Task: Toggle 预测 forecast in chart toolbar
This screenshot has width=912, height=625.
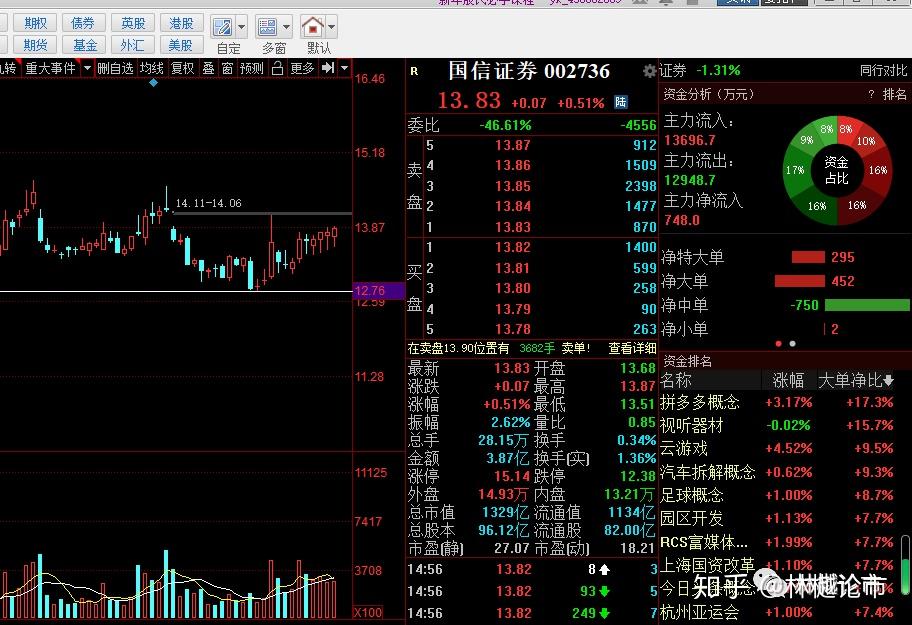Action: [252, 69]
